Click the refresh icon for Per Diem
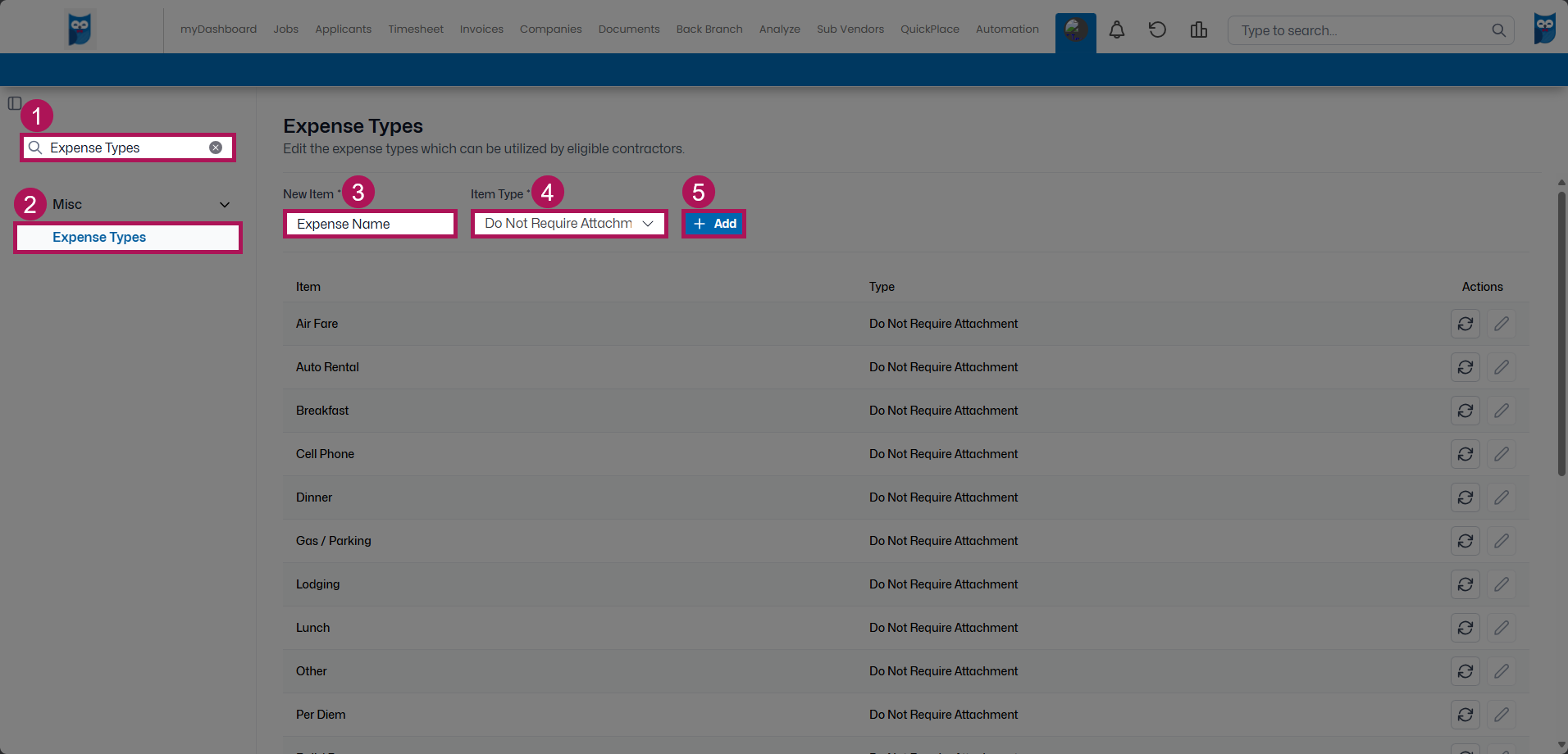The image size is (1568, 754). click(x=1466, y=714)
